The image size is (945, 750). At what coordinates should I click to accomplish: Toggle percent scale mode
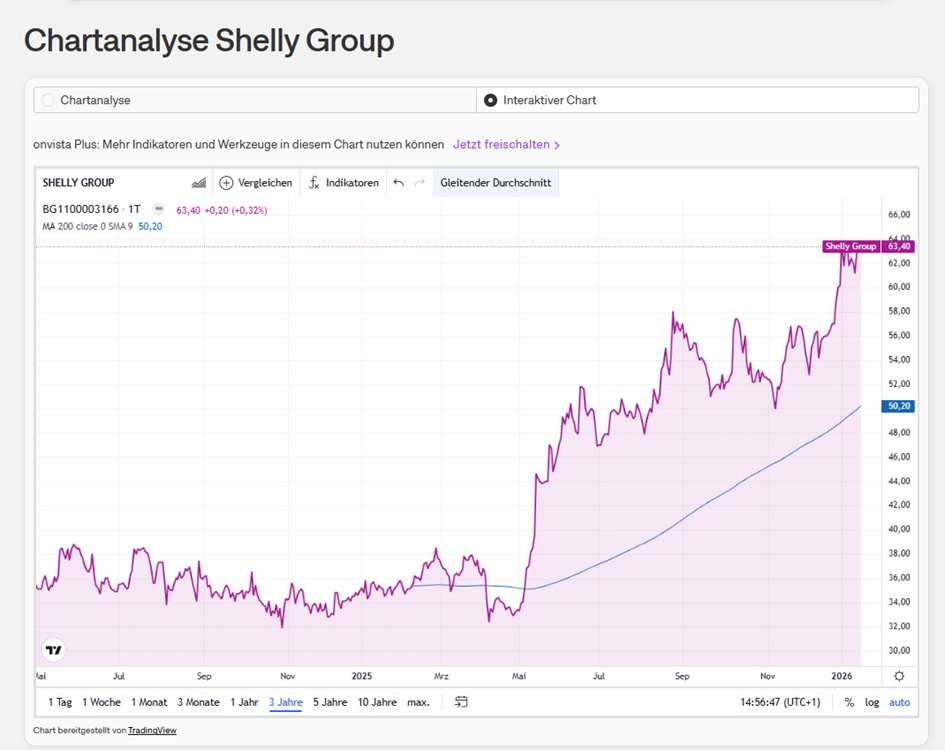849,702
